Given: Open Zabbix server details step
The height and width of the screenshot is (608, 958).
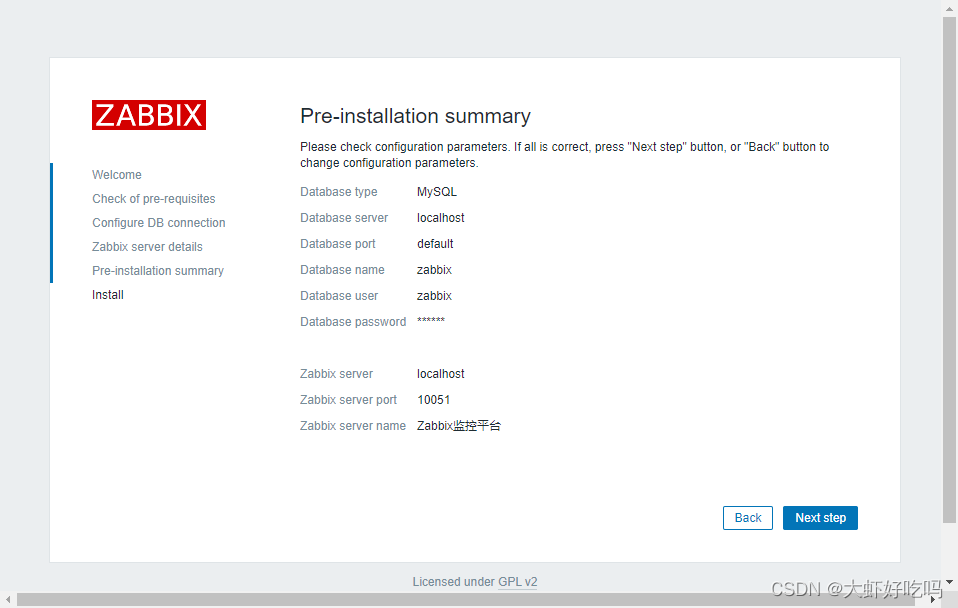Looking at the screenshot, I should tap(147, 247).
